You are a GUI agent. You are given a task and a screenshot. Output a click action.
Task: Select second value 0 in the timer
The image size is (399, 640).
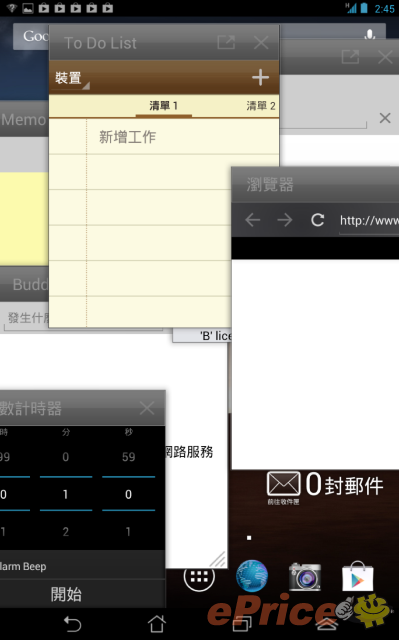(129, 494)
